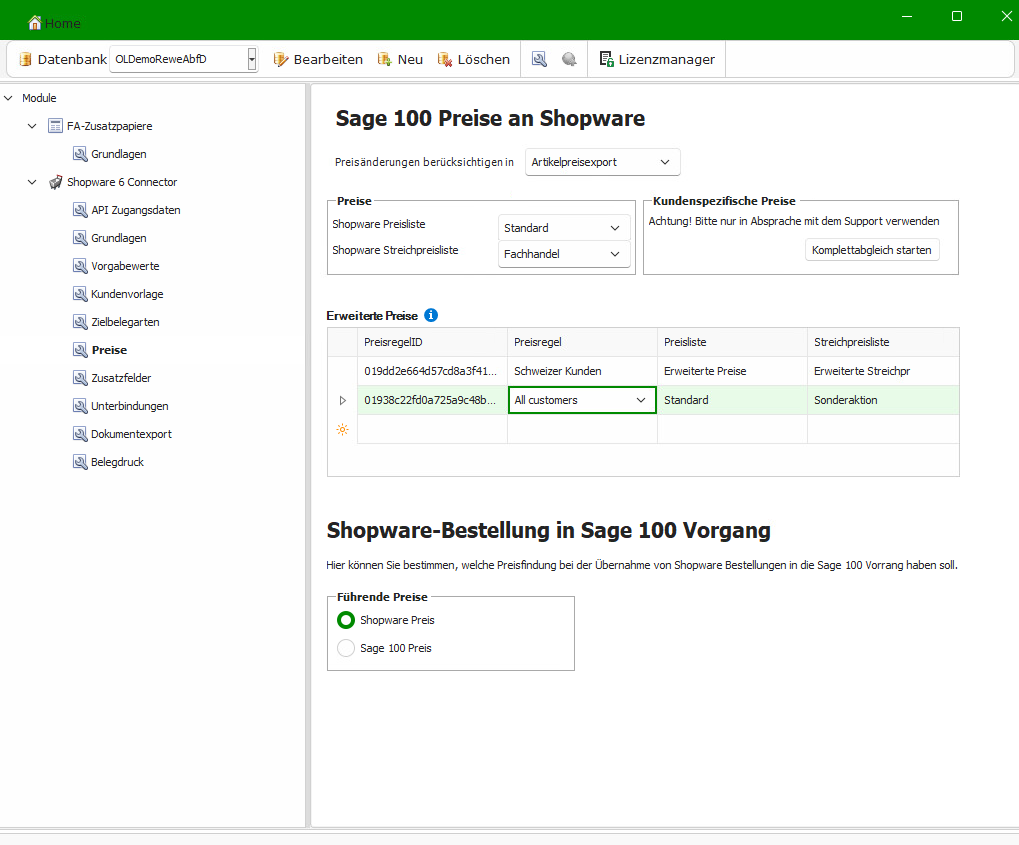The height and width of the screenshot is (845, 1019).
Task: Click the icon next to Preise
Action: pos(80,350)
